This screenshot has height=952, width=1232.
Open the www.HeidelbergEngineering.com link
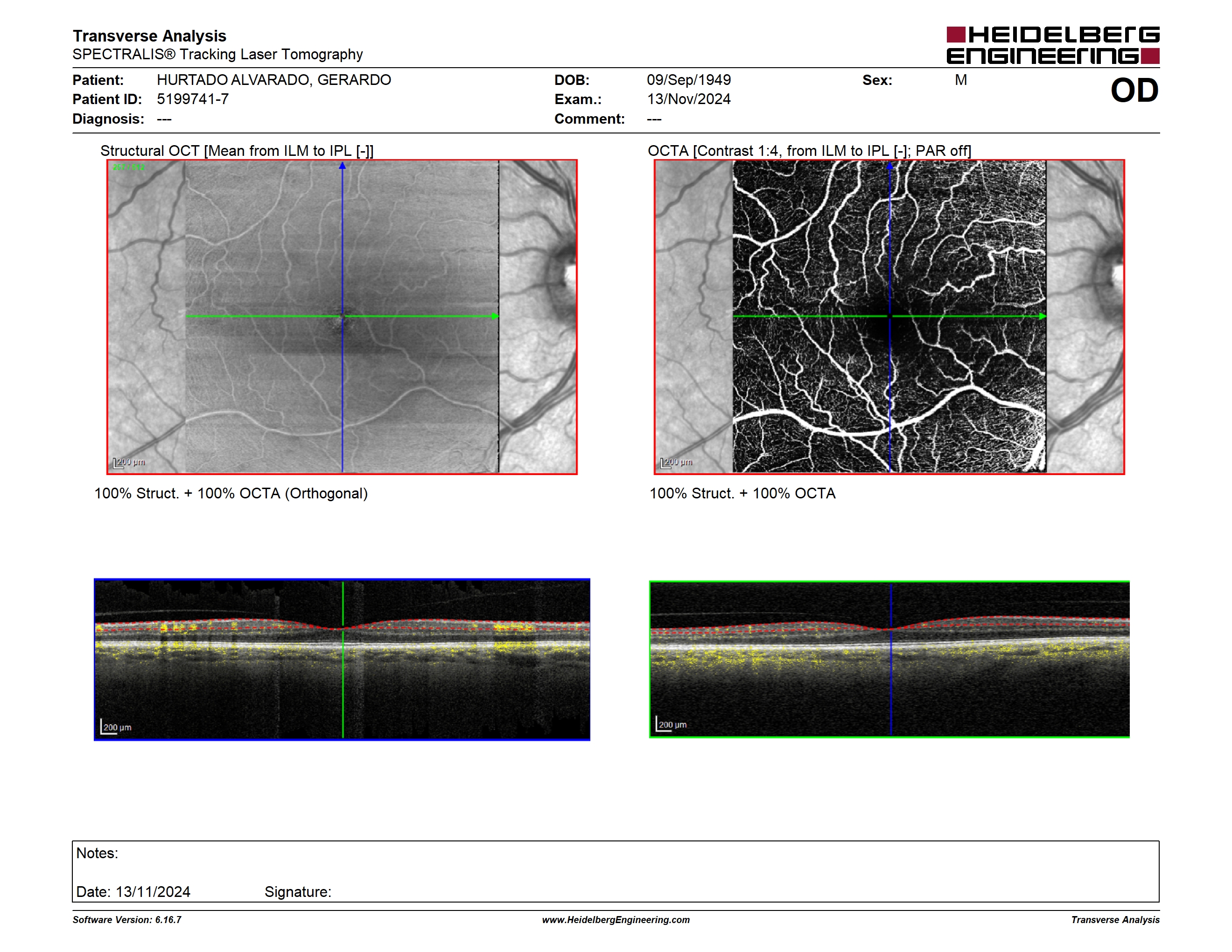coord(616,920)
